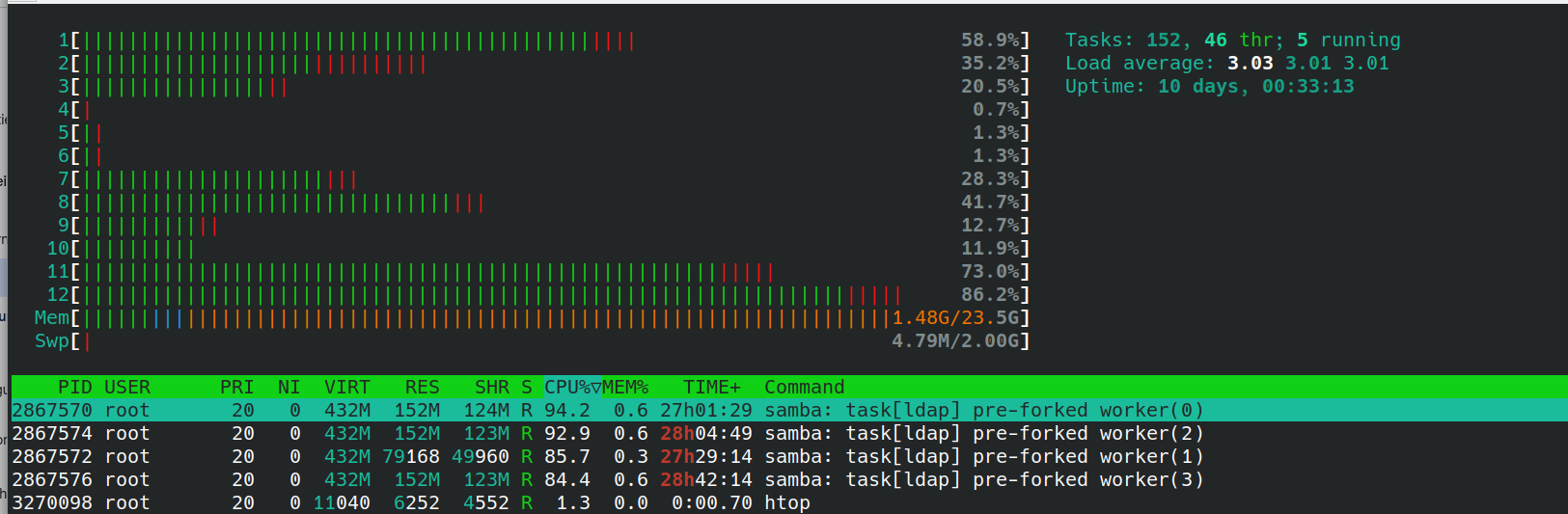The width and height of the screenshot is (1568, 514).
Task: Click the Uptime display line
Action: click(x=1209, y=86)
